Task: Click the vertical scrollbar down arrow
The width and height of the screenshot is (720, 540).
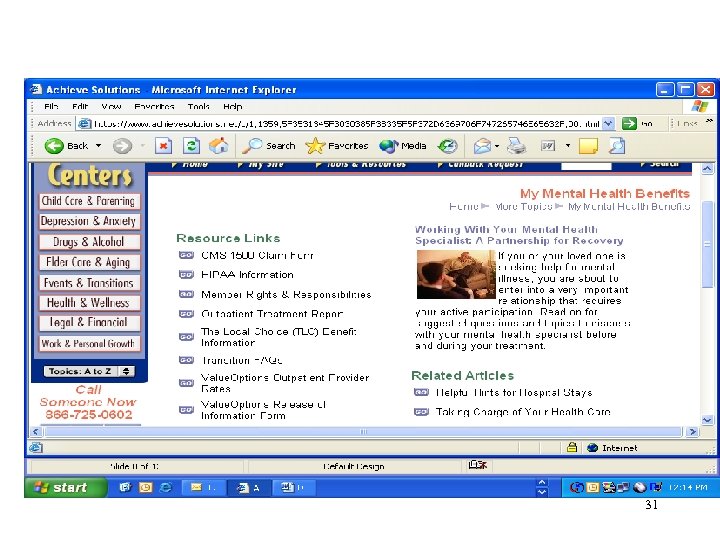Action: point(707,419)
